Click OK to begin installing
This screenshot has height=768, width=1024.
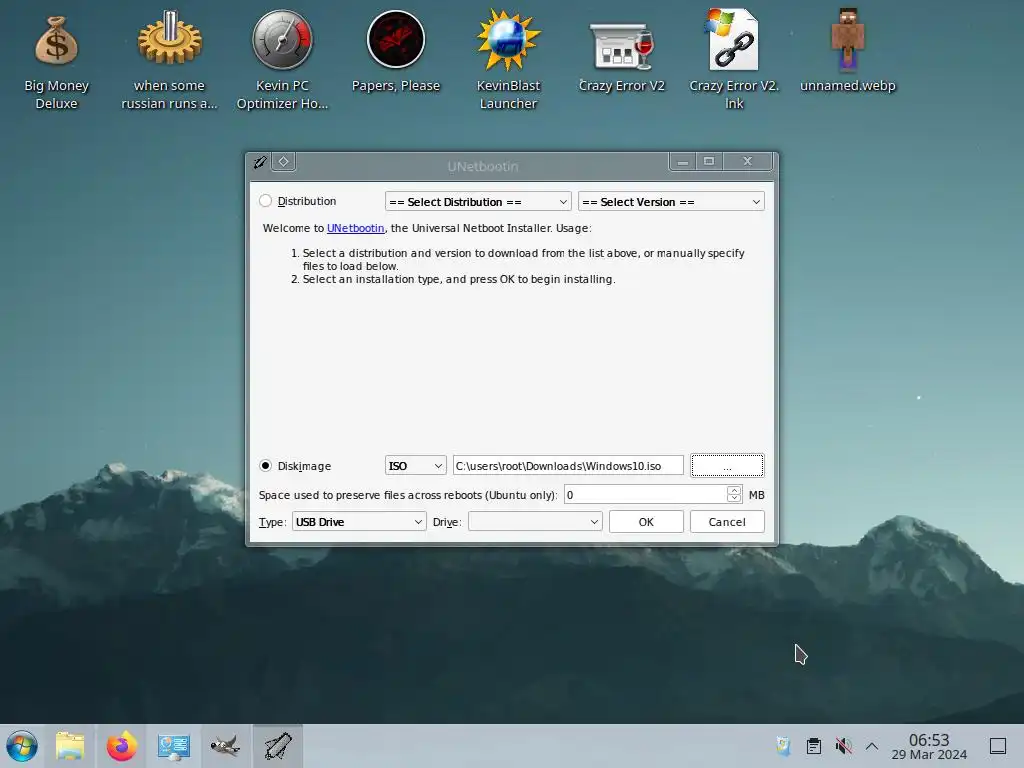click(x=646, y=522)
